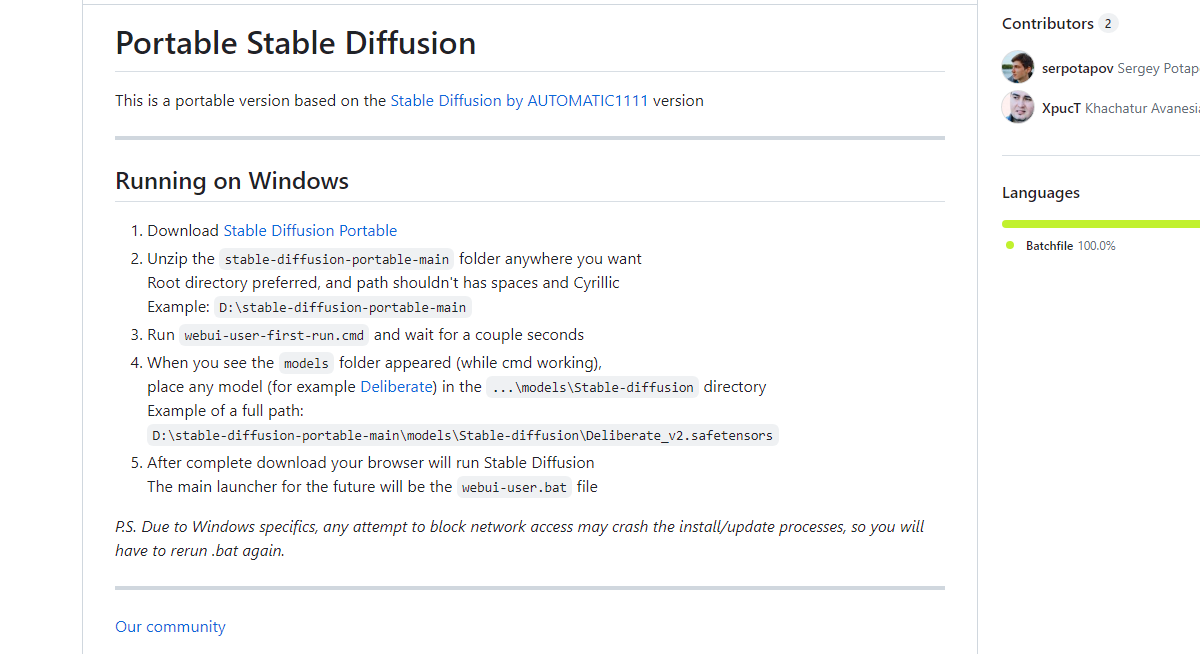Click the ...\models\Stable-diffusion directory code
The width and height of the screenshot is (1200, 654).
pyautogui.click(x=592, y=387)
